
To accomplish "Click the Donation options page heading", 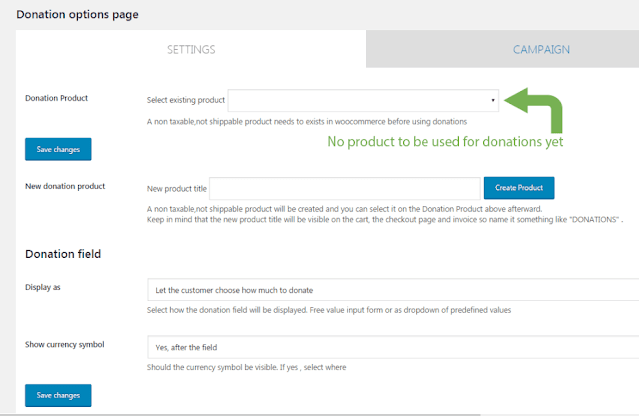I will coord(77,15).
